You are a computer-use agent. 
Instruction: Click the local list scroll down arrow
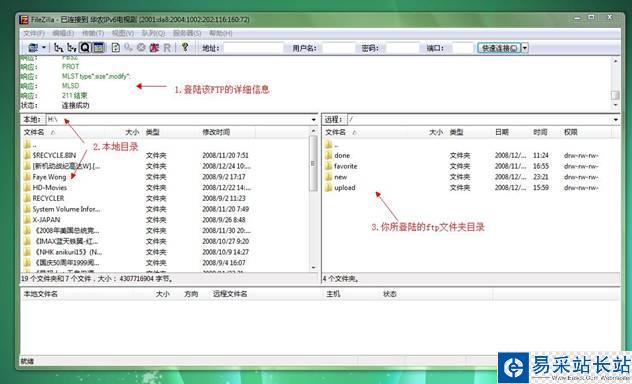[x=313, y=268]
